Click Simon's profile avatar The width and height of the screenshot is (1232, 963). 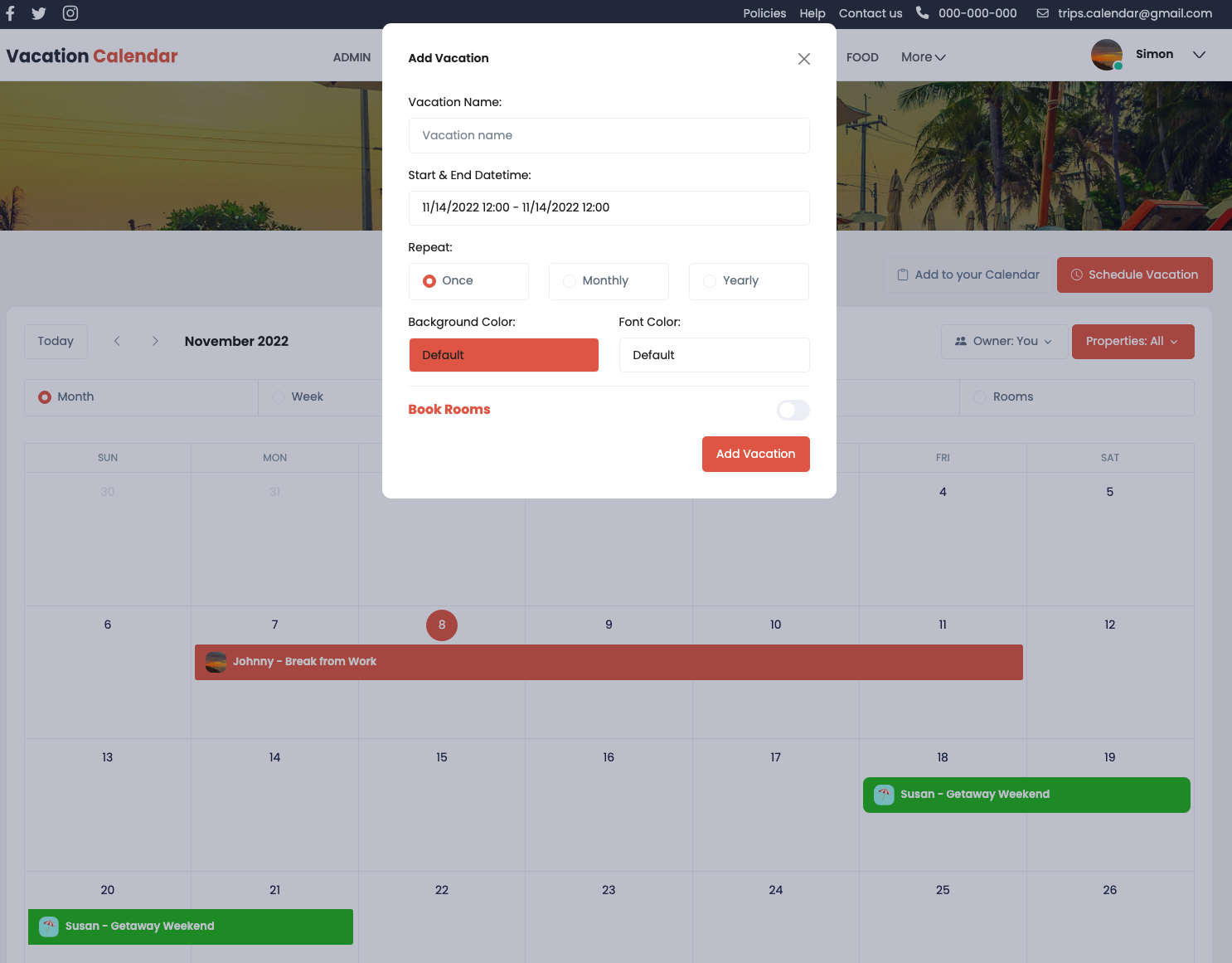[x=1106, y=55]
